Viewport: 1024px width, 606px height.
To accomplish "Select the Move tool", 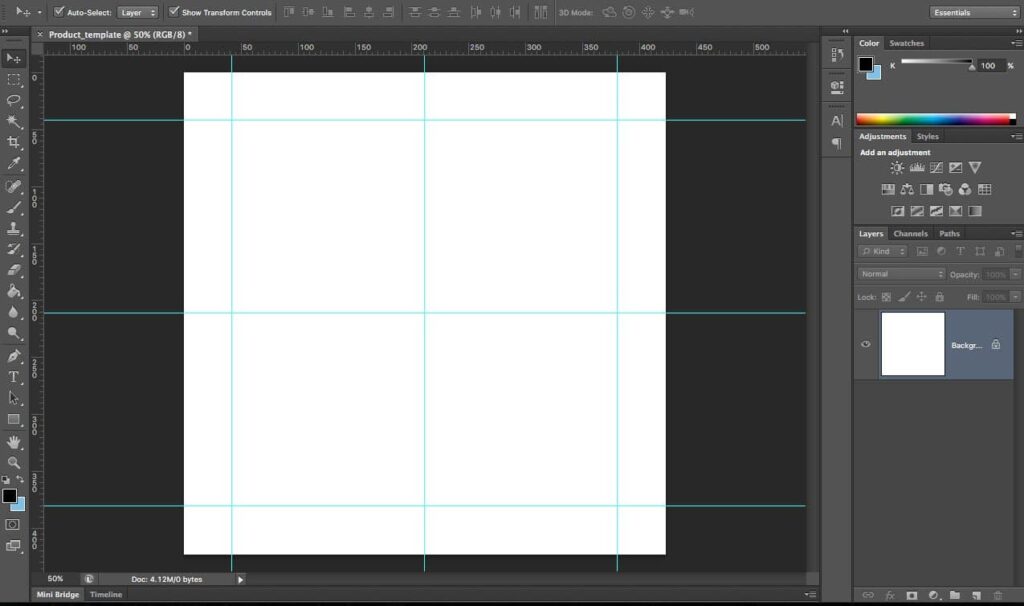I will pyautogui.click(x=13, y=58).
